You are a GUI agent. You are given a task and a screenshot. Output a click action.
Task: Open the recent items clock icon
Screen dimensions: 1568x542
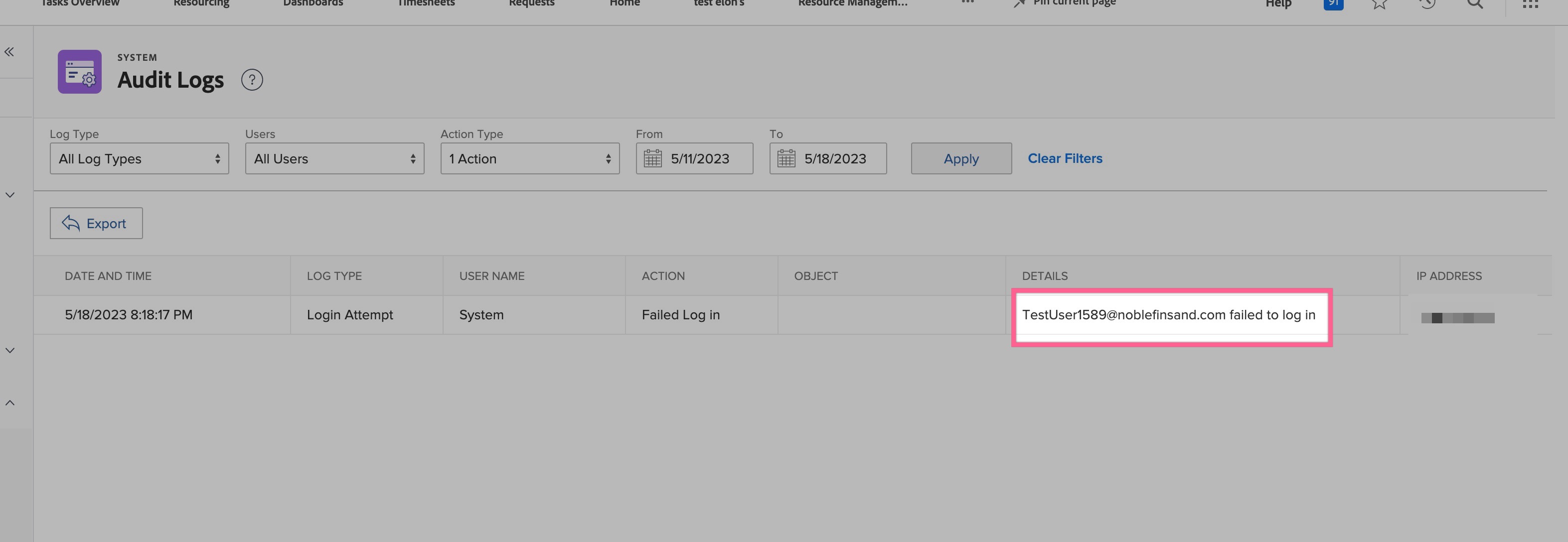tap(1427, 3)
